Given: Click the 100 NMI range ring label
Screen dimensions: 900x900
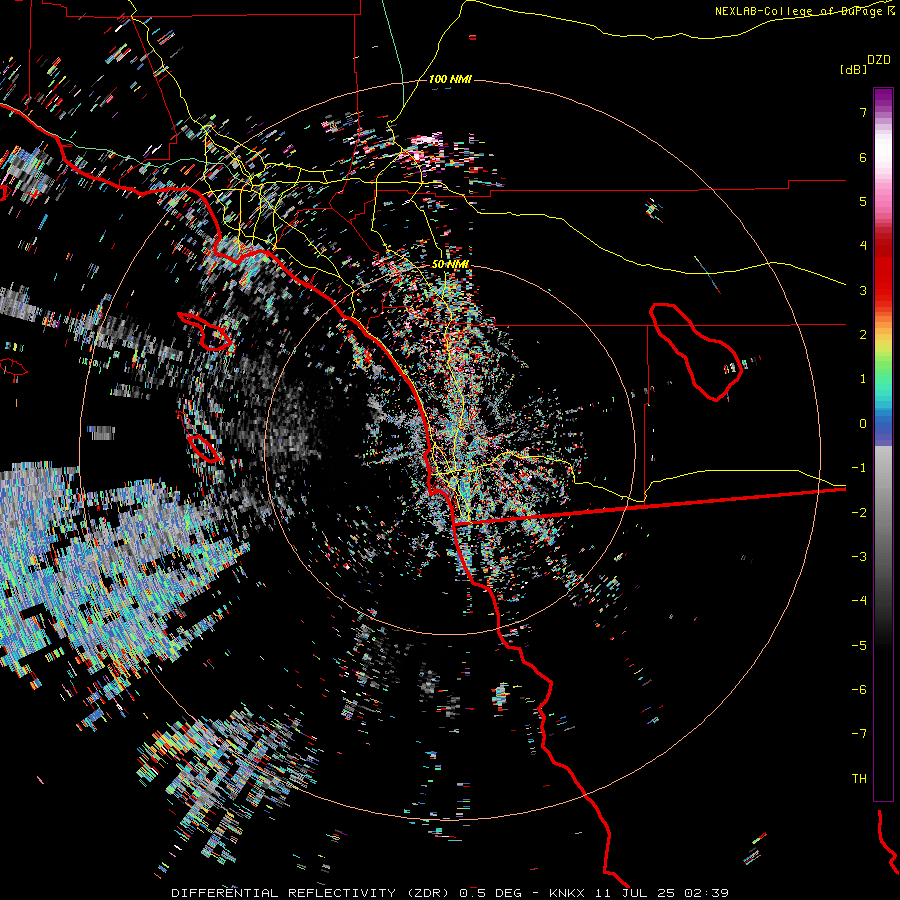Looking at the screenshot, I should [450, 79].
